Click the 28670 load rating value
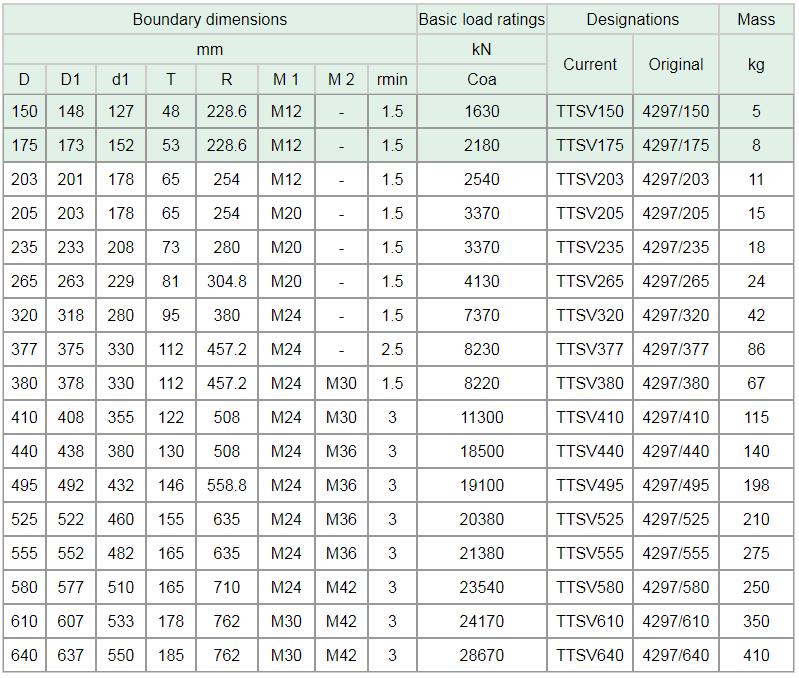 [482, 655]
